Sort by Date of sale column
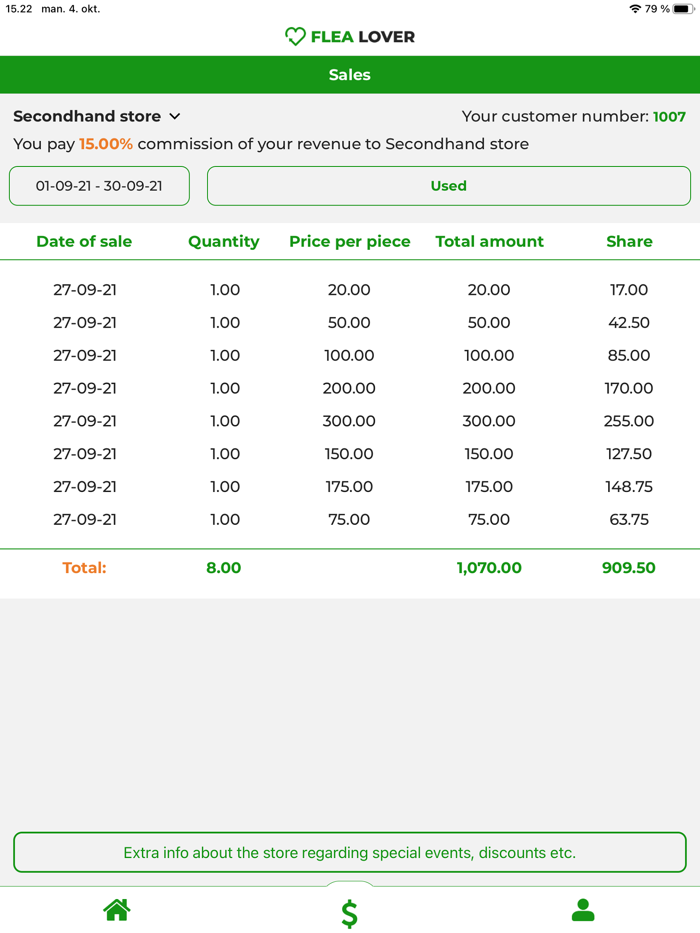 (84, 241)
